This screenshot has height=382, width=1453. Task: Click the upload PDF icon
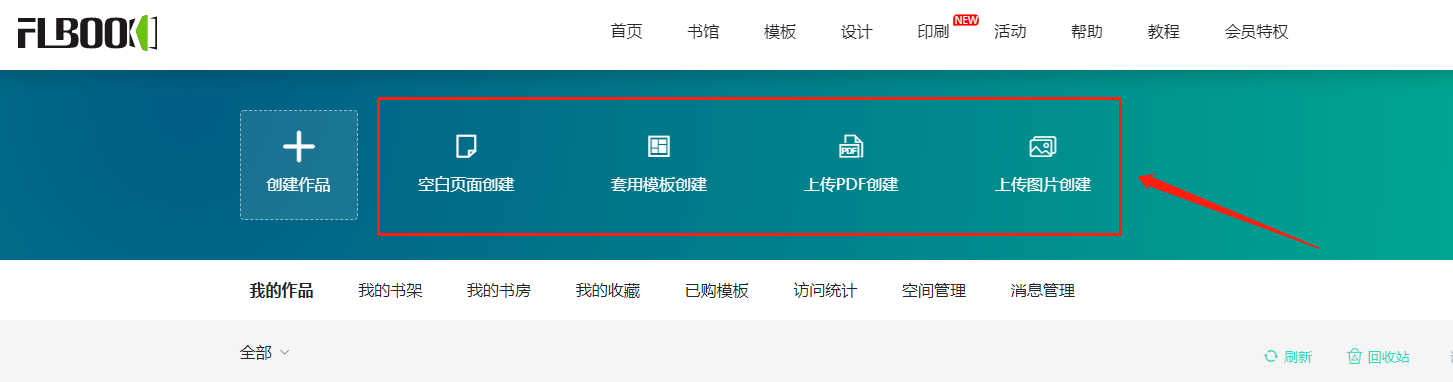click(x=851, y=147)
